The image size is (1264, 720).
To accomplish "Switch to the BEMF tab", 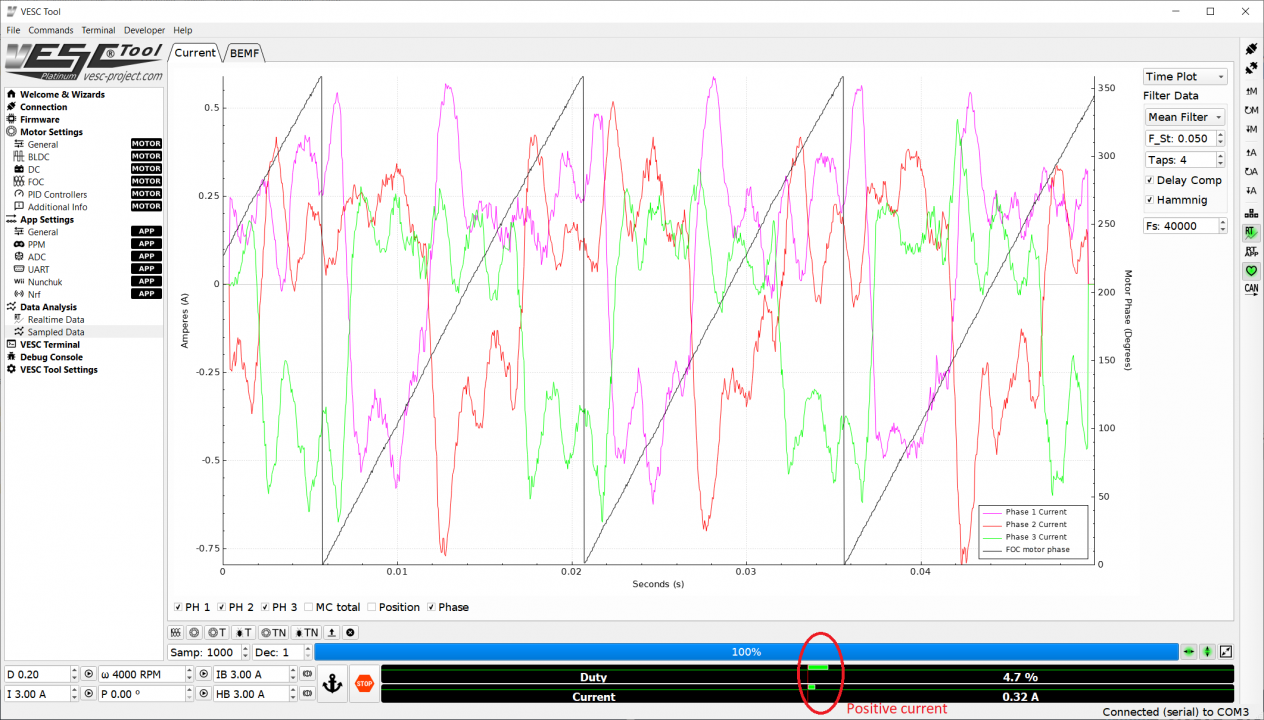I will 244,53.
